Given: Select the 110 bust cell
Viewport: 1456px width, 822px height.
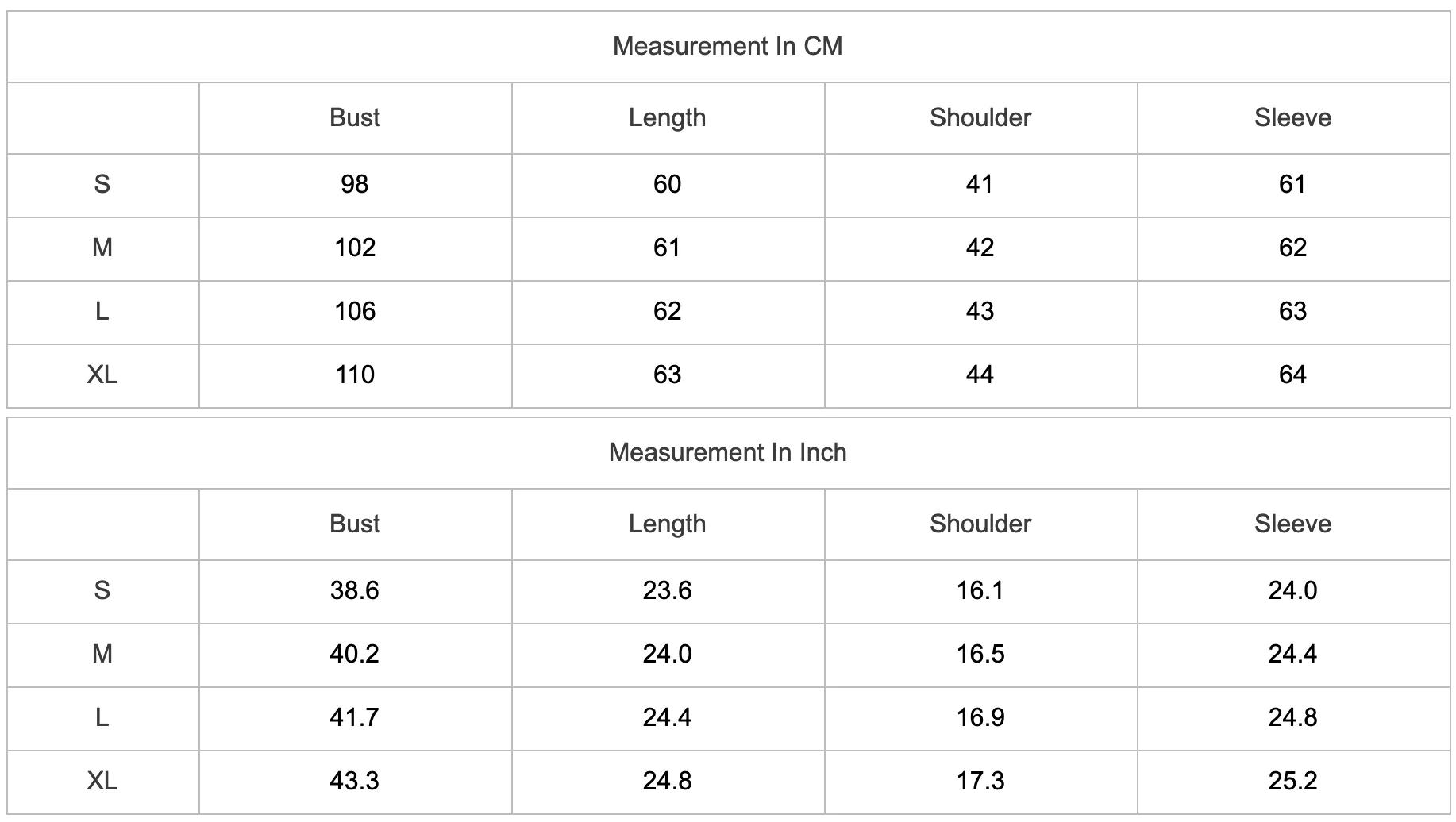Looking at the screenshot, I should [355, 375].
